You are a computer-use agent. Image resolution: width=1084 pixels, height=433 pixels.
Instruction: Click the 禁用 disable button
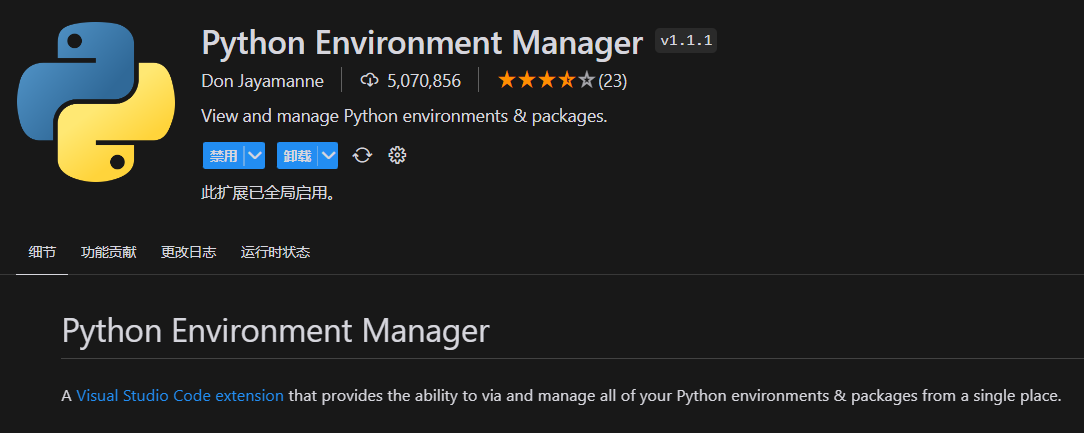coord(223,156)
